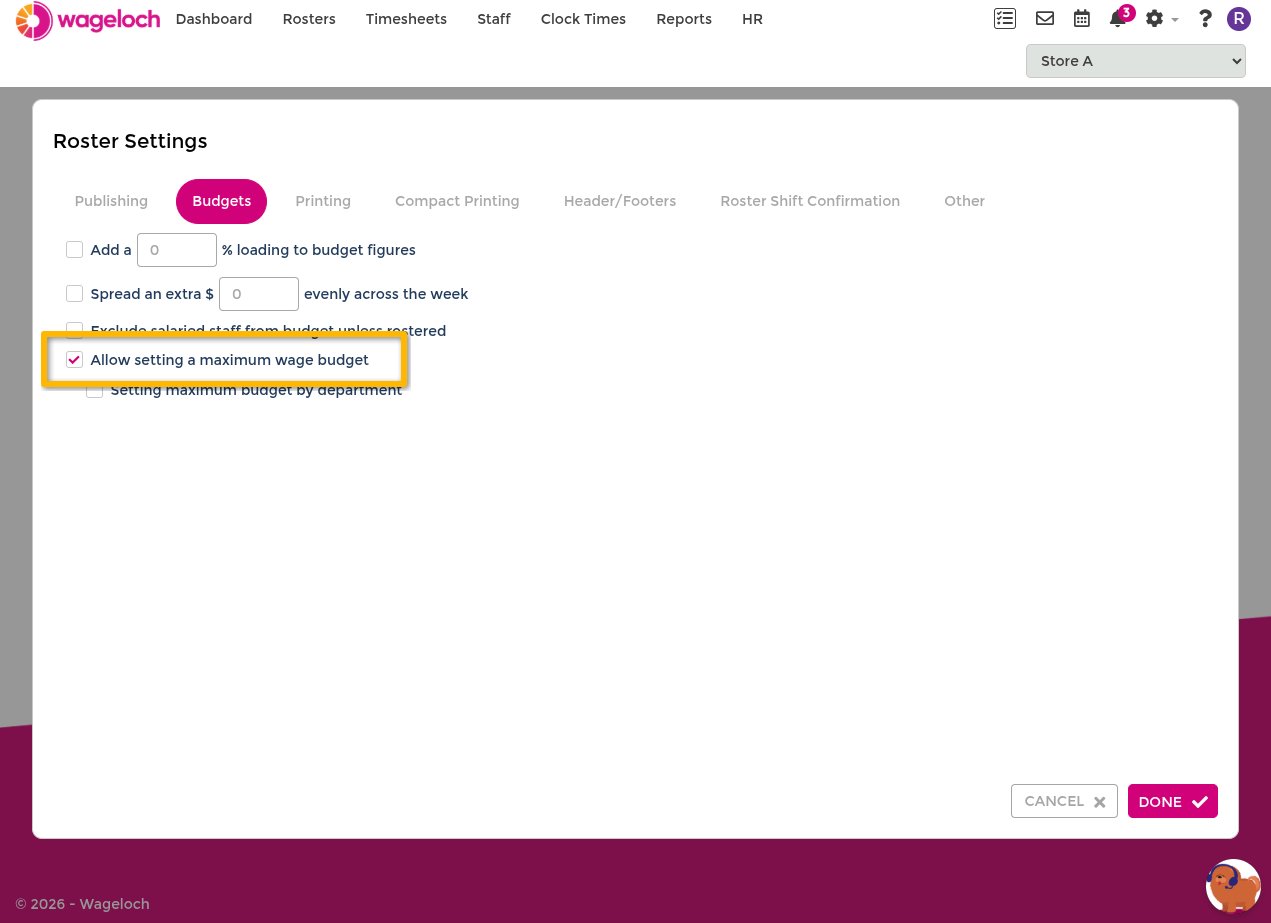The width and height of the screenshot is (1271, 923).
Task: Open the HR menu item
Action: coord(753,19)
